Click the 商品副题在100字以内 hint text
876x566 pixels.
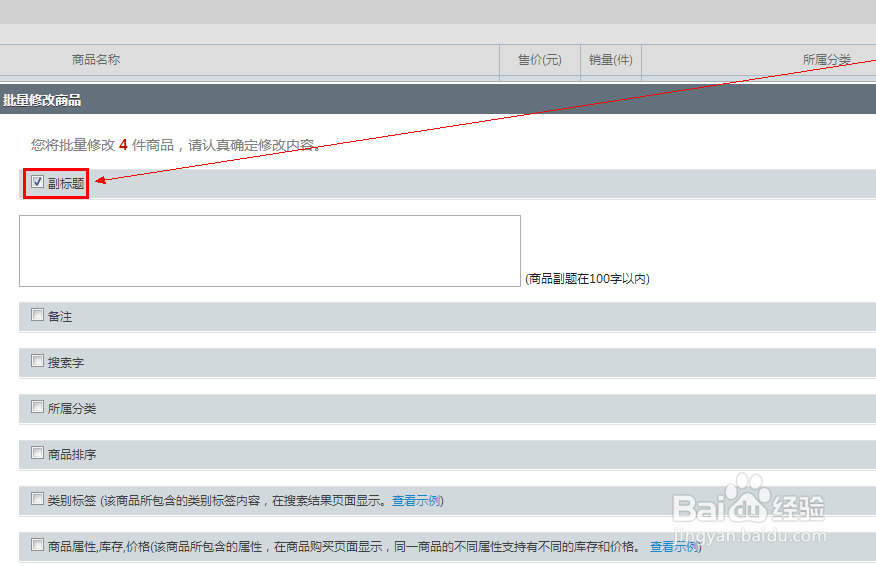click(587, 279)
